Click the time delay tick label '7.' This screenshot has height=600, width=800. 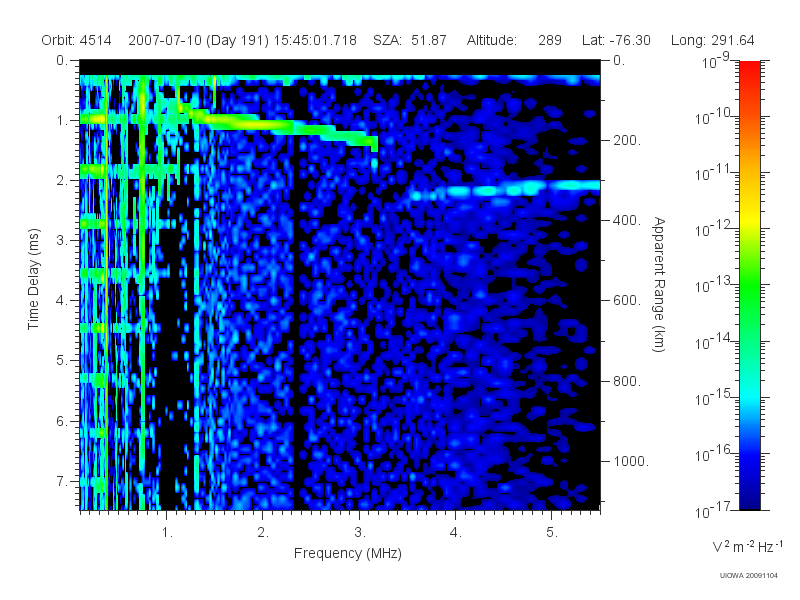click(61, 481)
